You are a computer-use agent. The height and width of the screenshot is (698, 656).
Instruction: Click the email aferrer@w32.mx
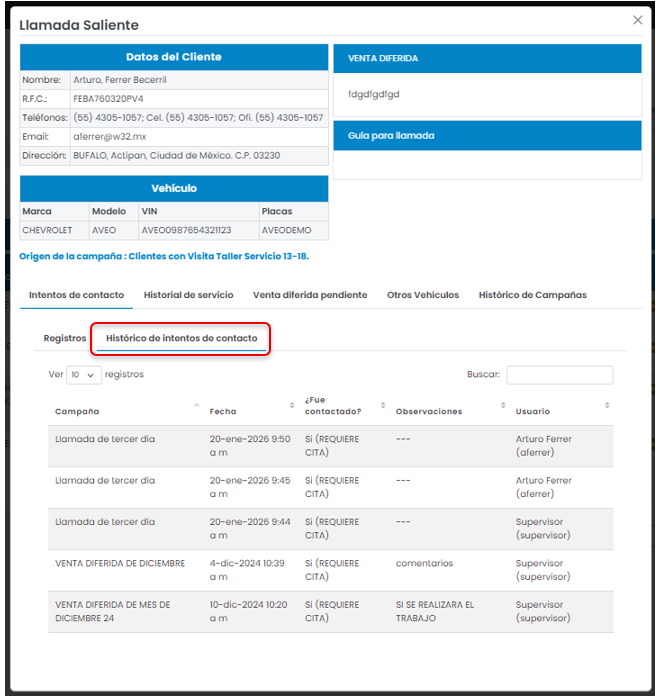click(110, 136)
